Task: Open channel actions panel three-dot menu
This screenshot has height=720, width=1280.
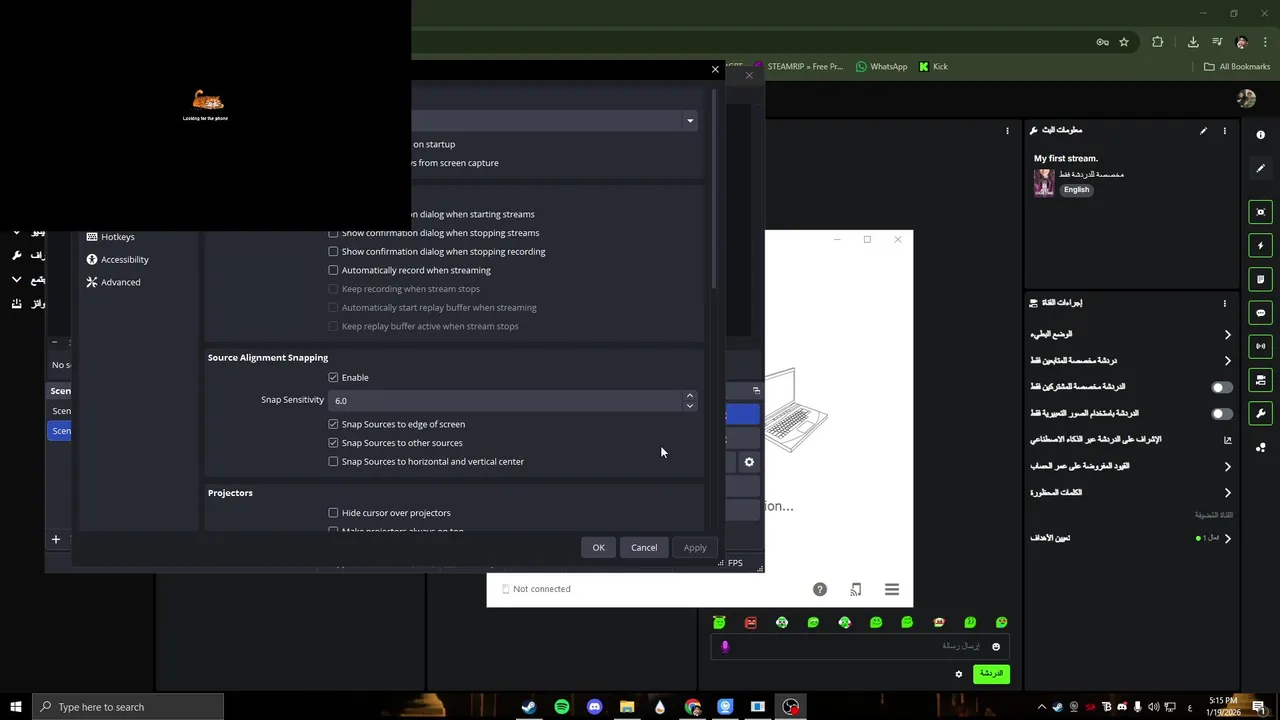Action: tap(1224, 303)
